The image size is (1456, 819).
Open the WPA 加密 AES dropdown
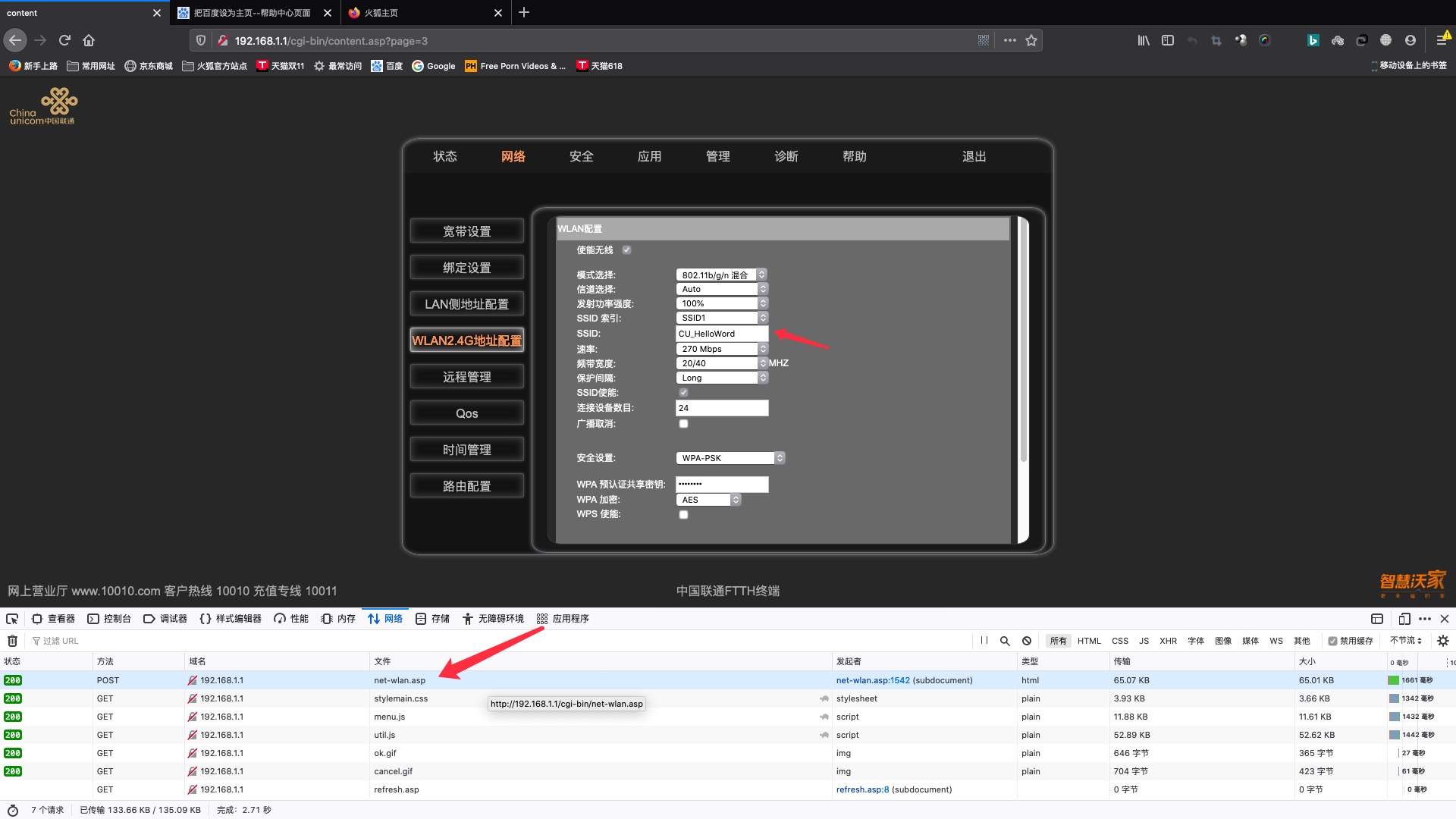(708, 500)
